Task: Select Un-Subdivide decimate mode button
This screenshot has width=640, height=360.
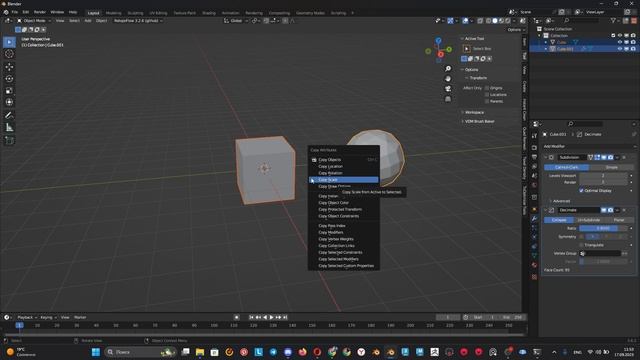Action: [589, 220]
